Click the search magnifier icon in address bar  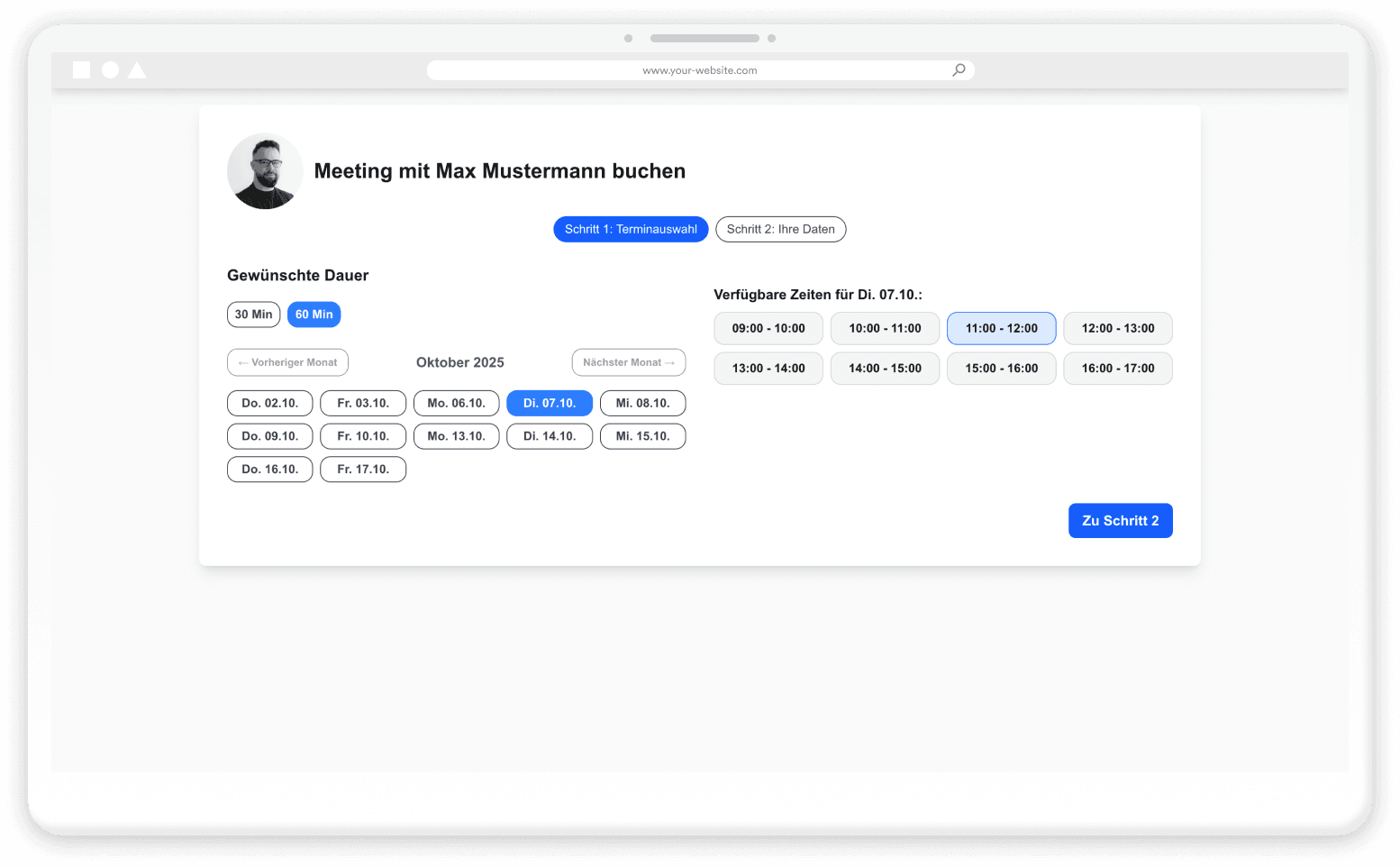[959, 70]
